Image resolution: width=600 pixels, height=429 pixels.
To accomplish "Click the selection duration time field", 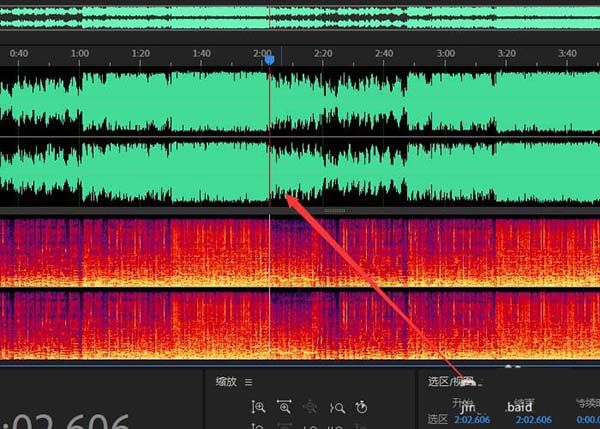I will point(588,420).
